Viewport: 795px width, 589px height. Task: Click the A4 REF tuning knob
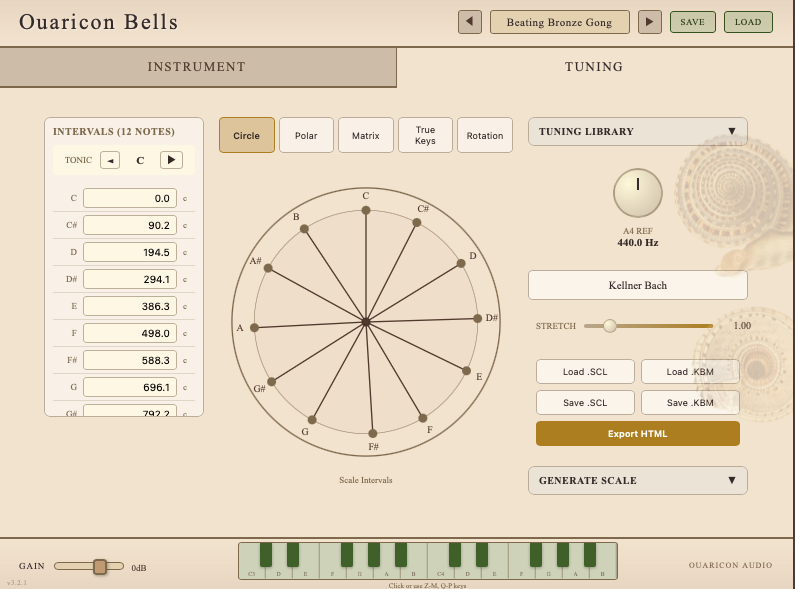click(x=637, y=193)
